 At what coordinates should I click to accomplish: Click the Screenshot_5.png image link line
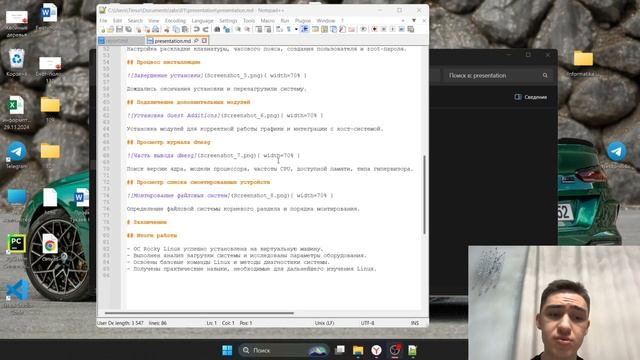tap(217, 76)
